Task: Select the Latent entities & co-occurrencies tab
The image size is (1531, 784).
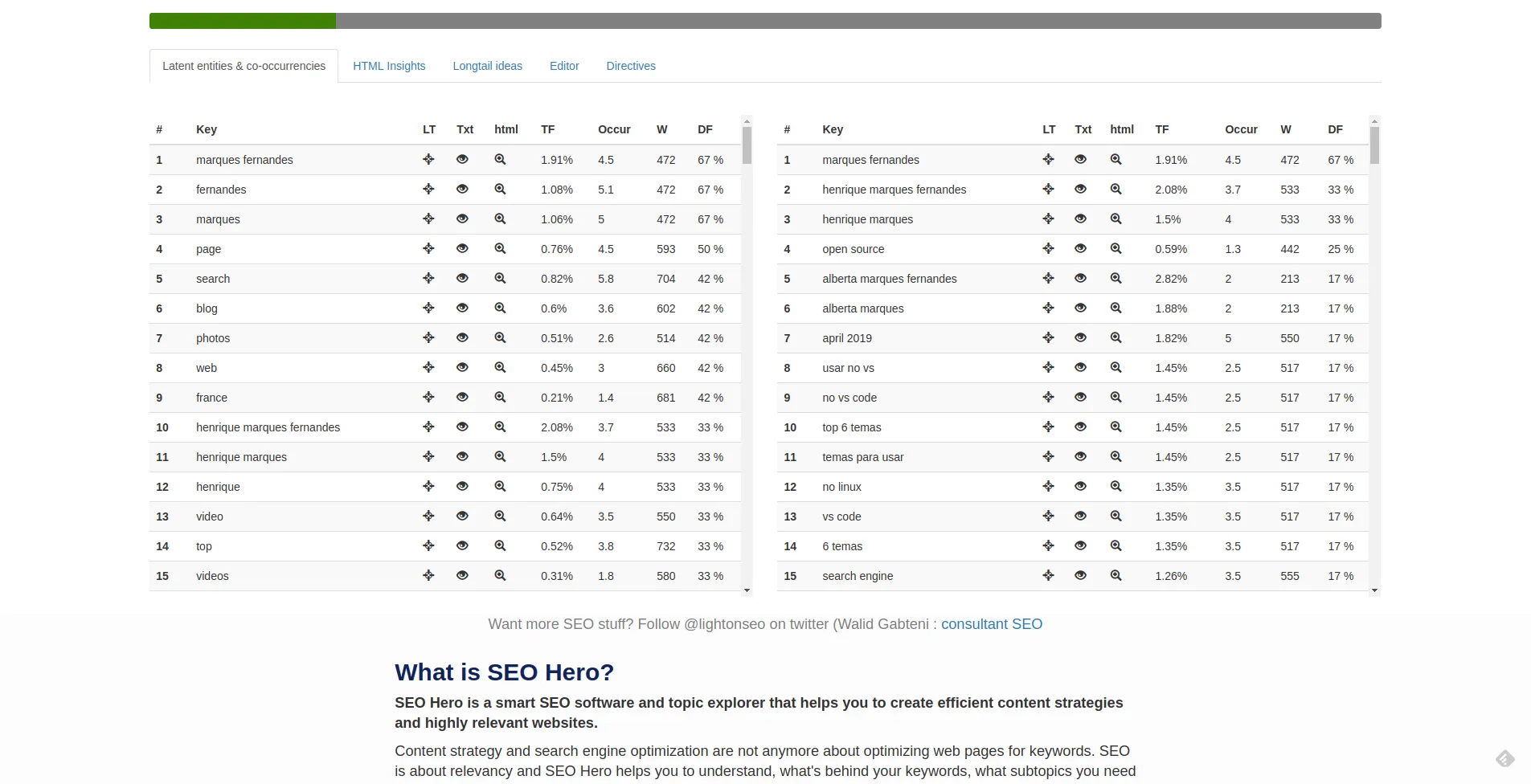Action: pyautogui.click(x=244, y=66)
